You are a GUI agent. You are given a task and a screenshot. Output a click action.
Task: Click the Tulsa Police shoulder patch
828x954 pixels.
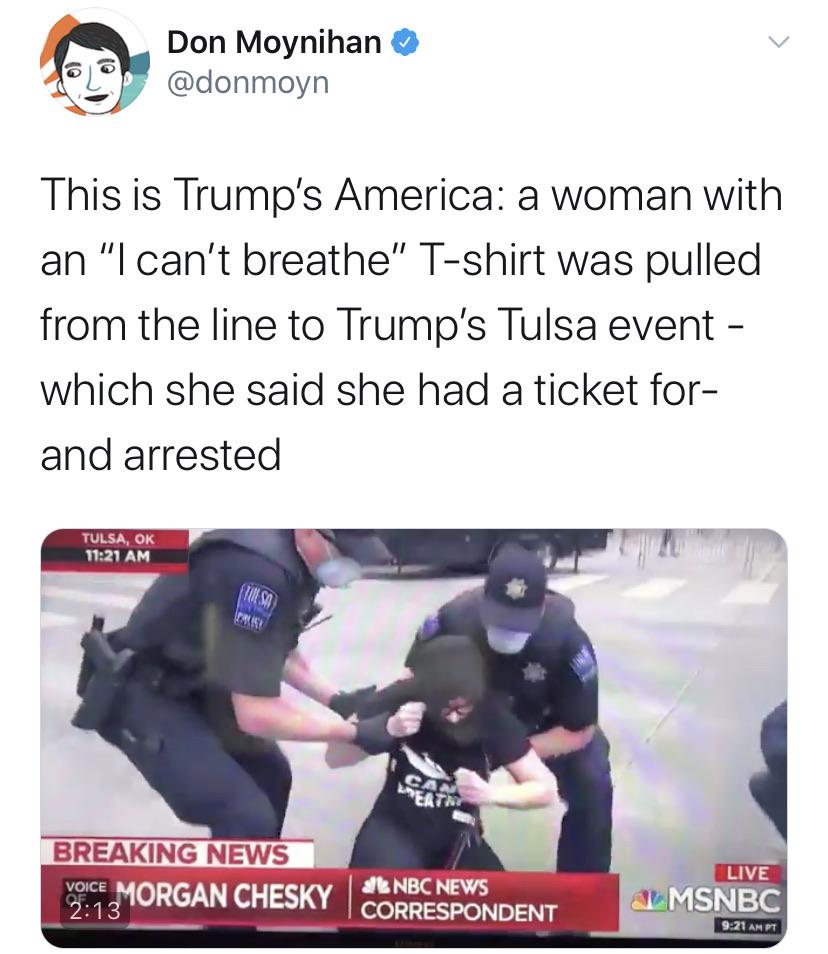tap(255, 605)
